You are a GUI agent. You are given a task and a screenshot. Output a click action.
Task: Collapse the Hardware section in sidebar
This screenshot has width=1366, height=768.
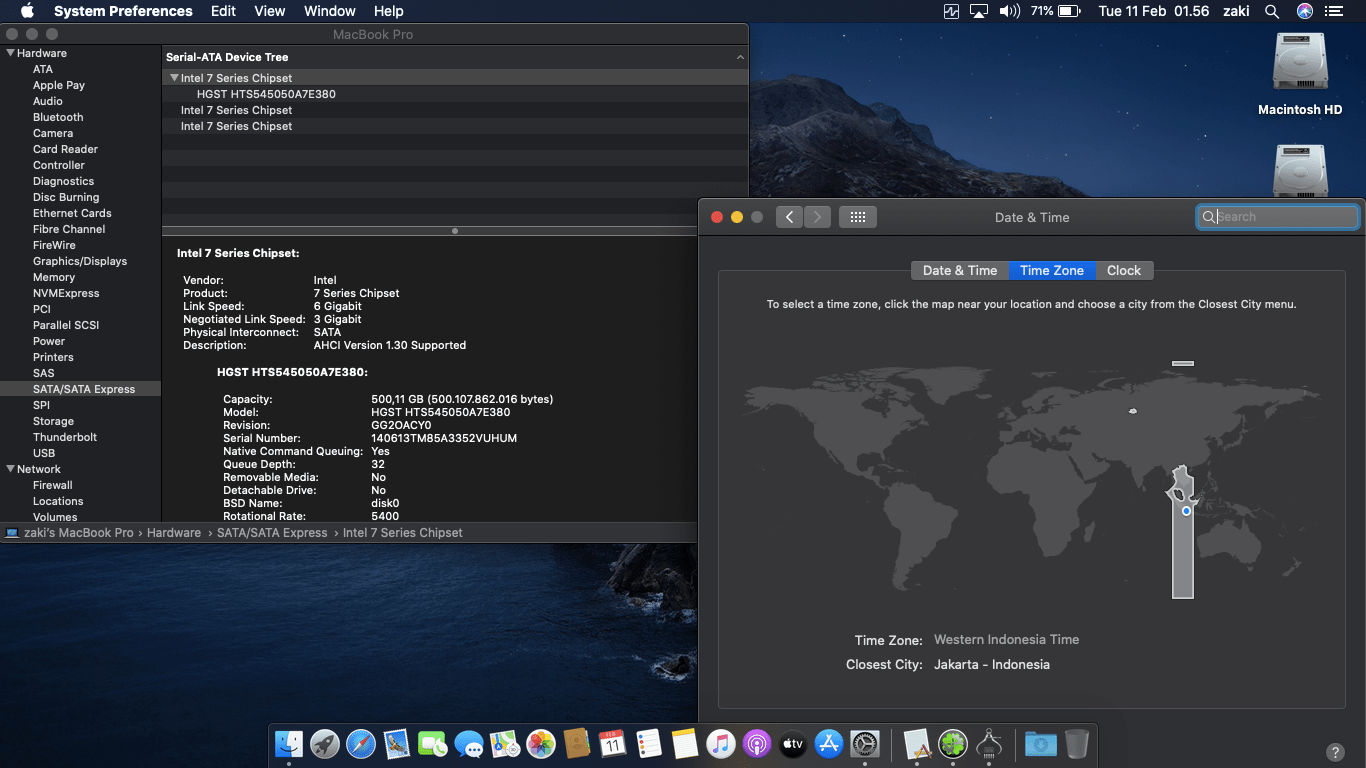(x=11, y=53)
